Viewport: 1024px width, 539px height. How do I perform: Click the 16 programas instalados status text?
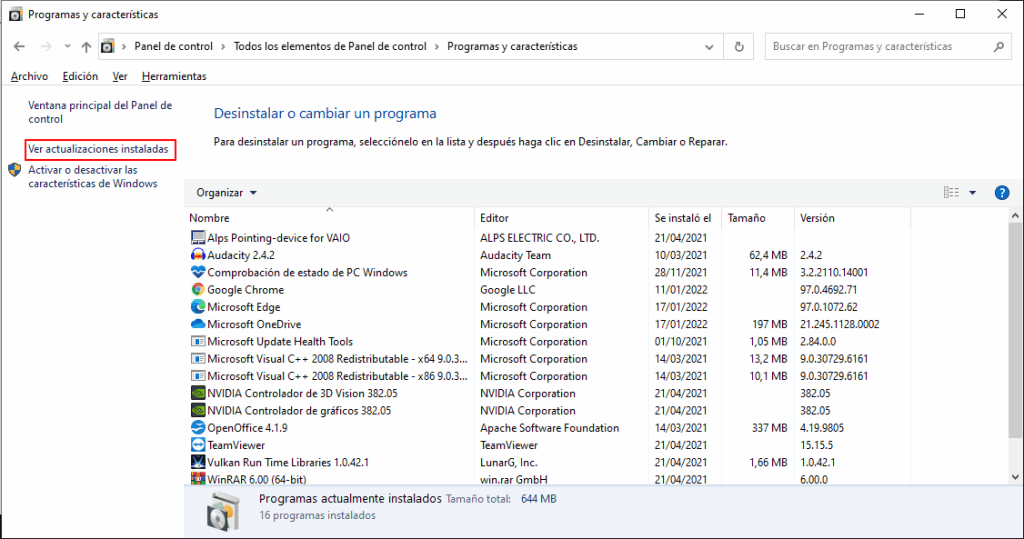click(x=317, y=515)
